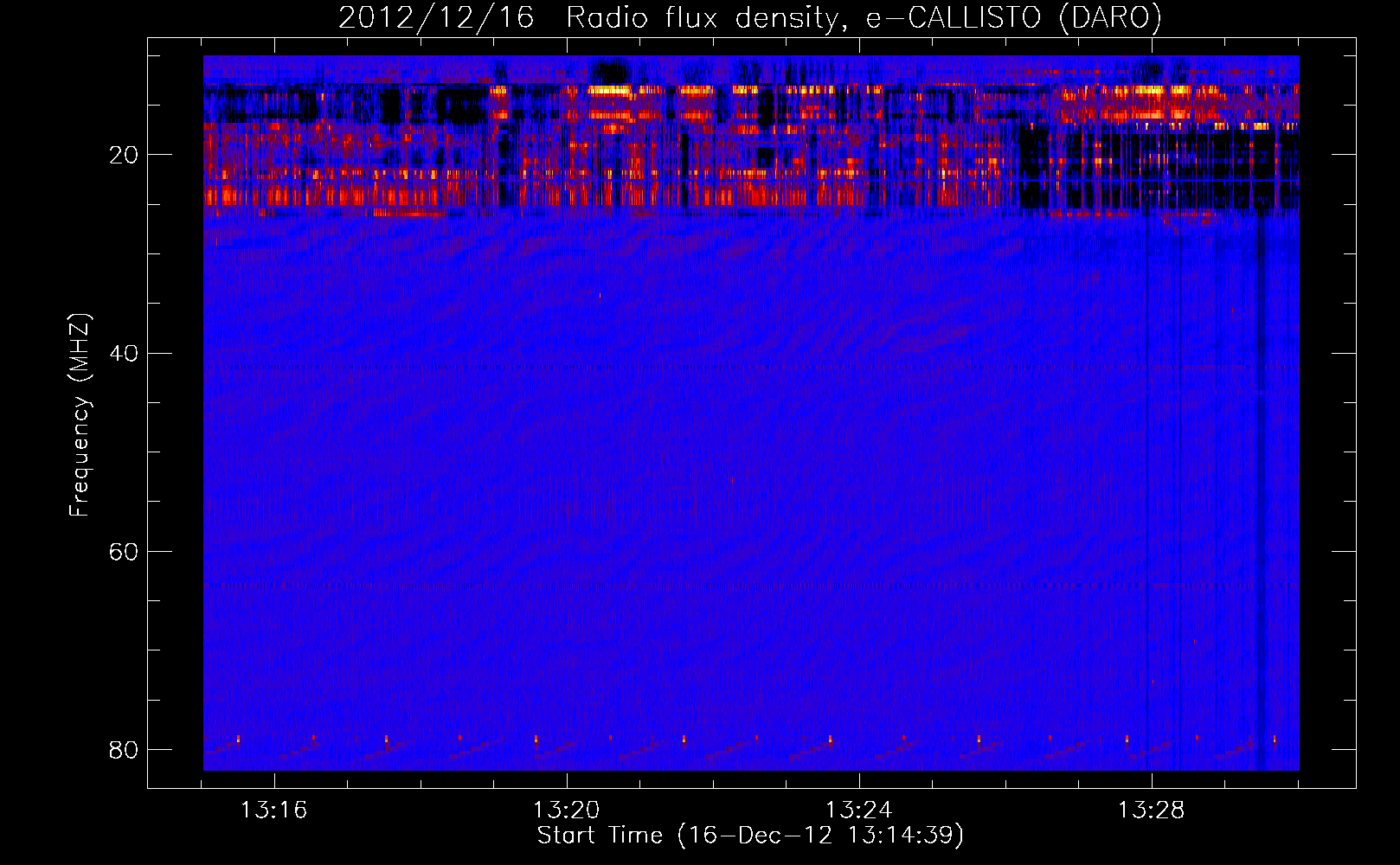Click the 13:20 time tick label
1400x865 pixels.
[566, 811]
